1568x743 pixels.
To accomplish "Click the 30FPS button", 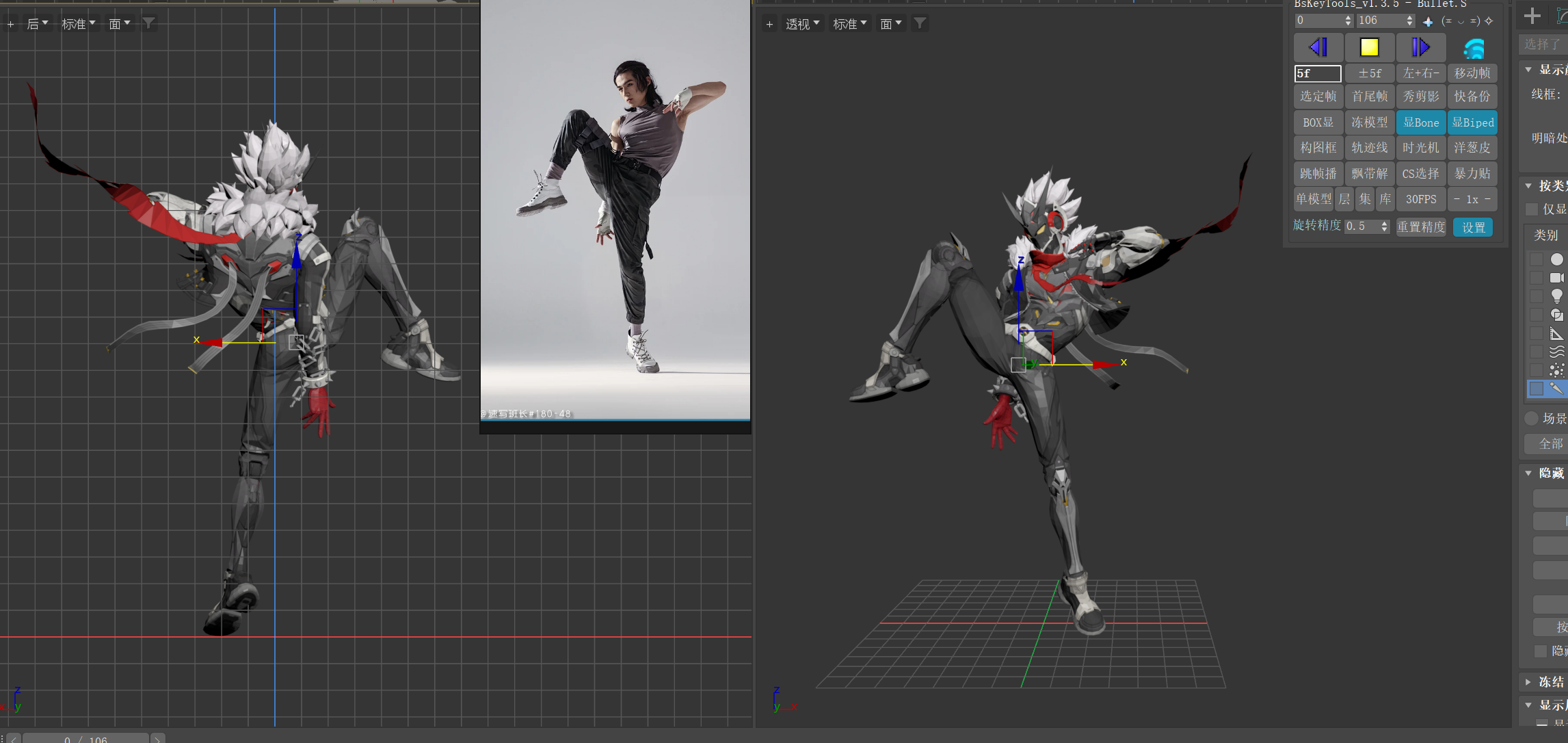I will coord(1421,199).
